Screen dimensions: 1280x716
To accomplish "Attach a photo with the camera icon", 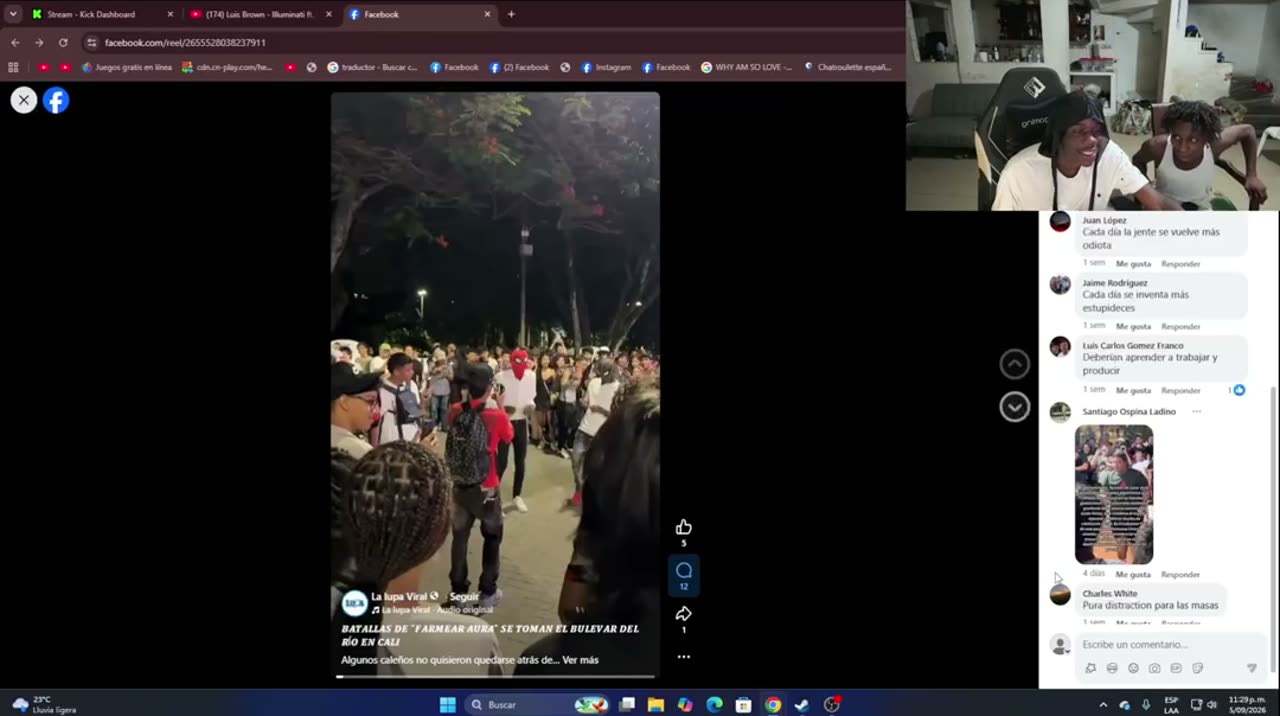I will (1154, 668).
